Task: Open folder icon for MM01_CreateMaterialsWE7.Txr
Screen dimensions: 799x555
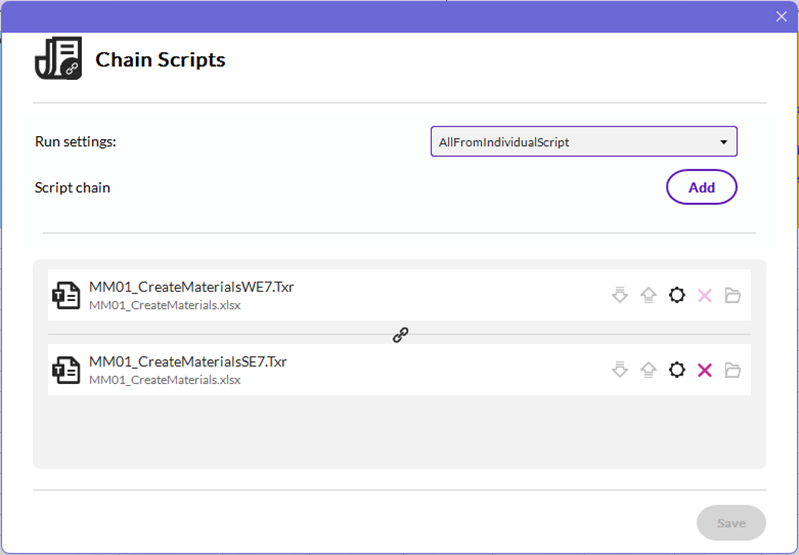Action: click(x=733, y=295)
